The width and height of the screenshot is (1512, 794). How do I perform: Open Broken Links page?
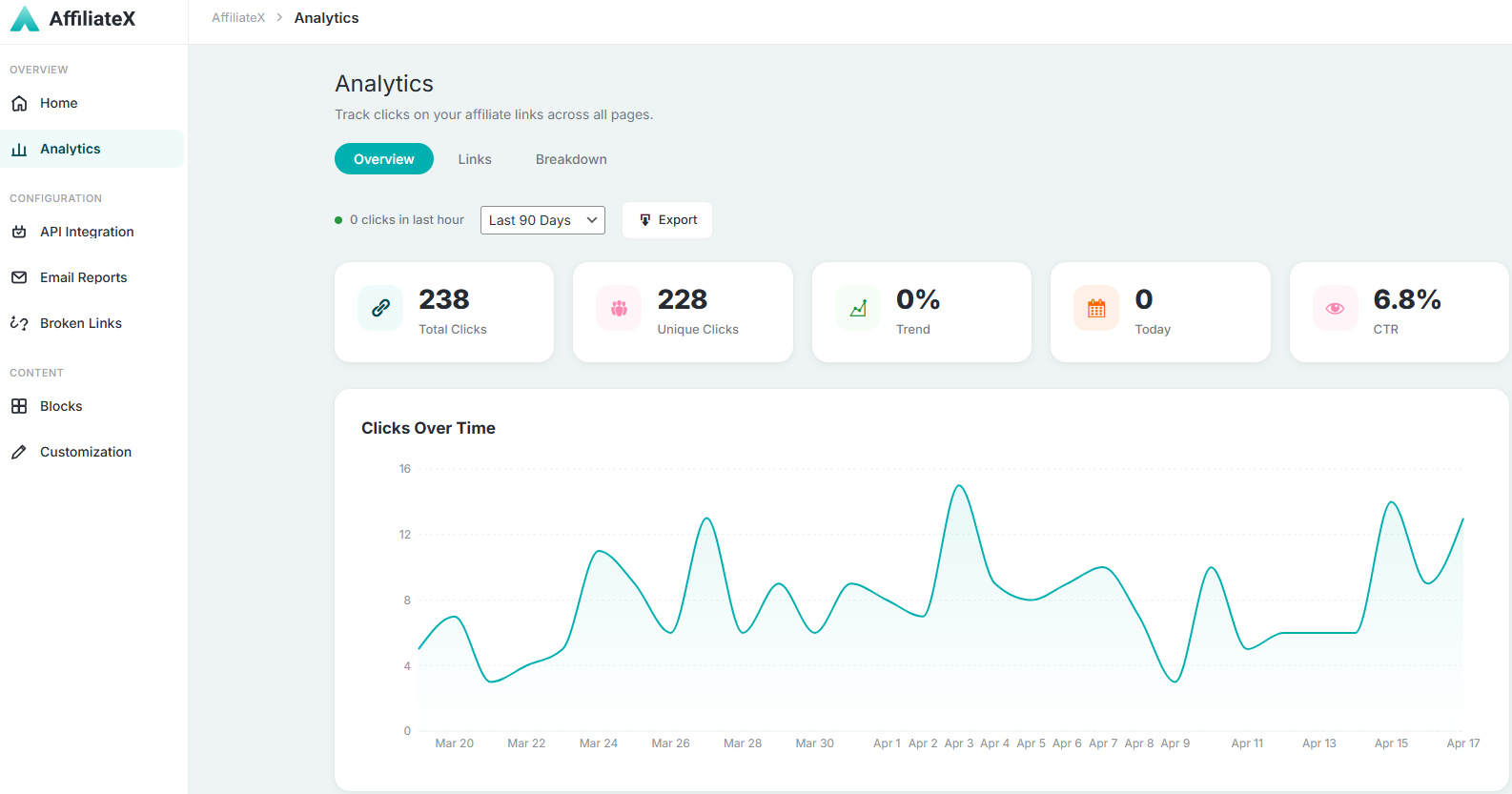[x=92, y=323]
